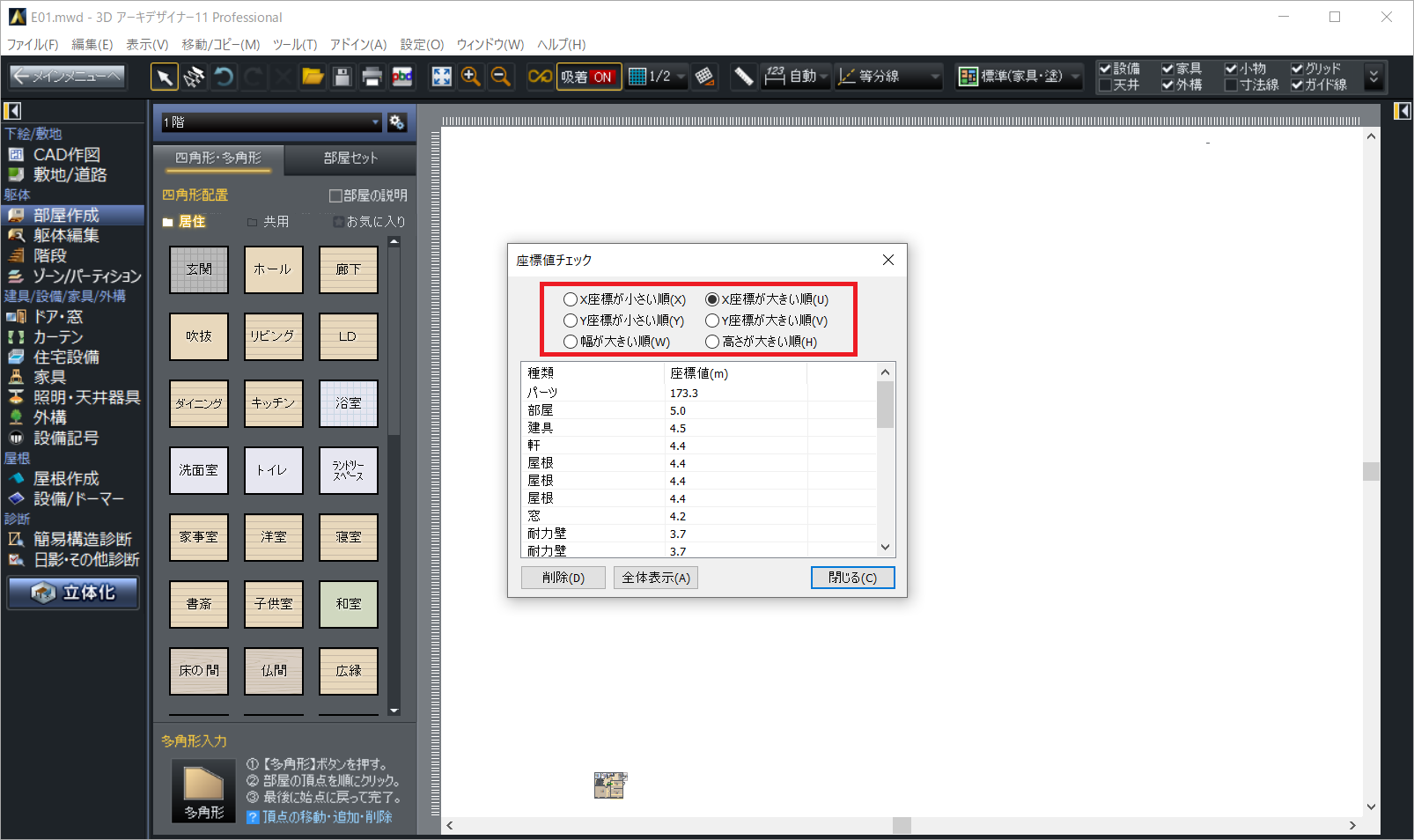Viewport: 1414px width, 840px height.
Task: Enable the 部屋の説明 checkbox
Action: (335, 195)
